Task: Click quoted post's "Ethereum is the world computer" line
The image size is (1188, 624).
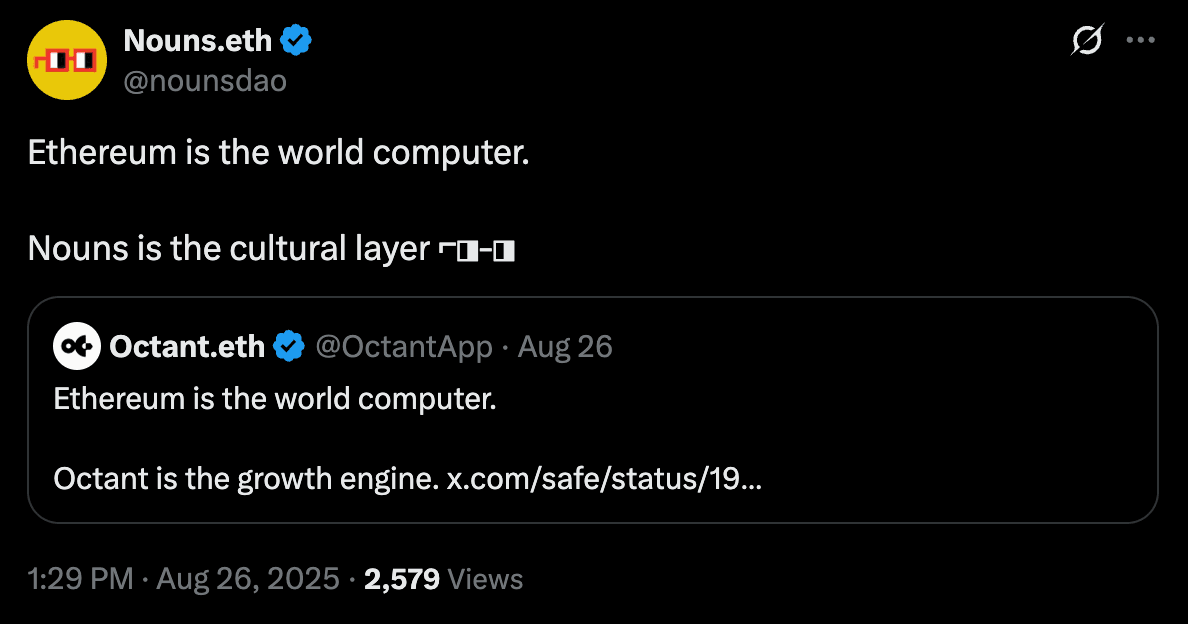Action: click(275, 399)
